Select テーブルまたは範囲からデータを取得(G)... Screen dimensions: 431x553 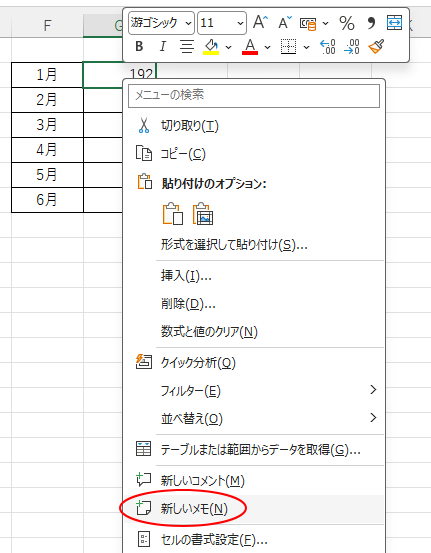[254, 450]
